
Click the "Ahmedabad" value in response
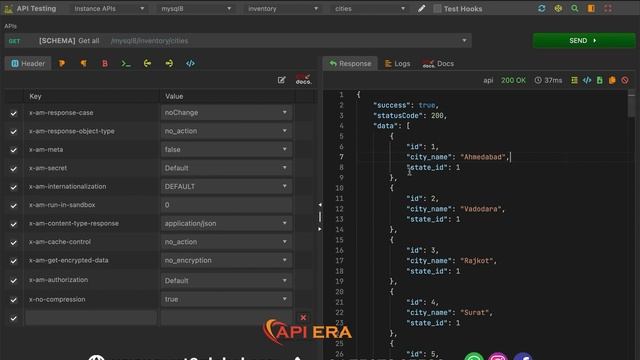coord(483,157)
